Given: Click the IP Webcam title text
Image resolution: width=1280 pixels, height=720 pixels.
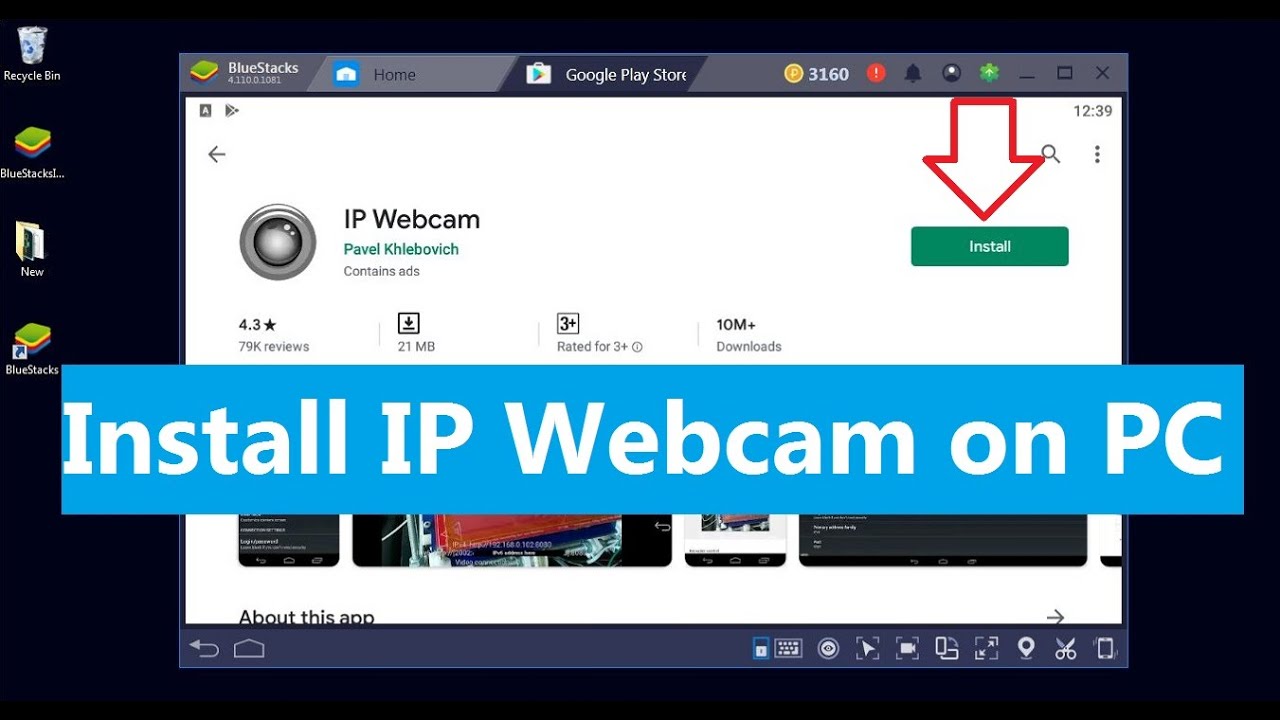Looking at the screenshot, I should click(x=411, y=219).
